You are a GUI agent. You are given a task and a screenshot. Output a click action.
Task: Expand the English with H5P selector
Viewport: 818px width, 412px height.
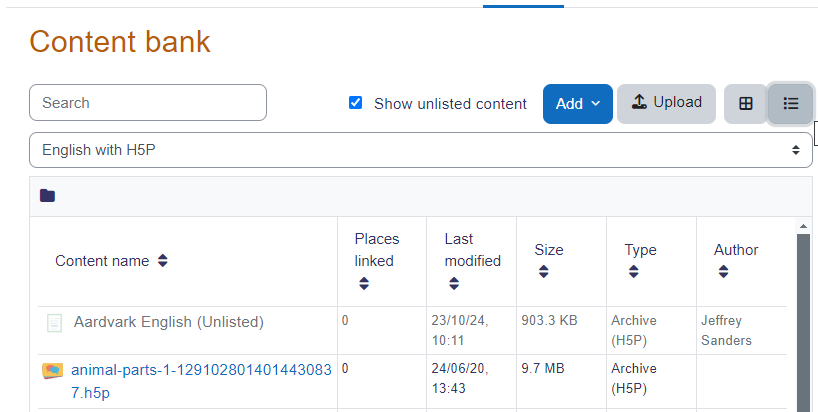tap(420, 150)
